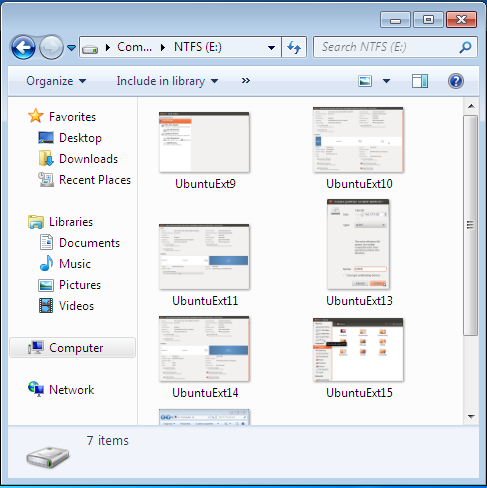
Task: Click the Videos filmstrip icon
Action: [x=46, y=305]
